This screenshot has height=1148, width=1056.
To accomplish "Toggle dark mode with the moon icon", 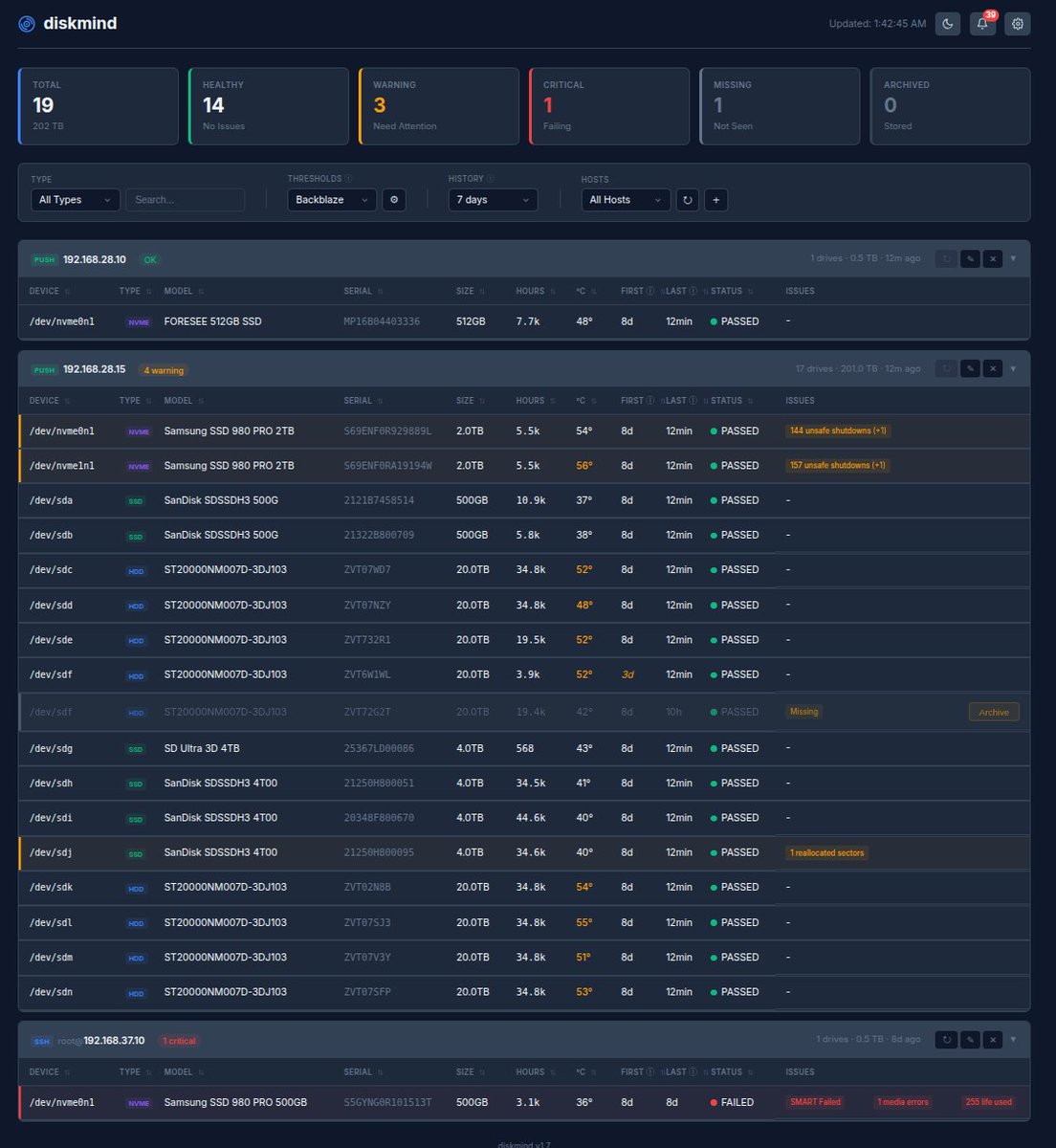I will tap(948, 24).
